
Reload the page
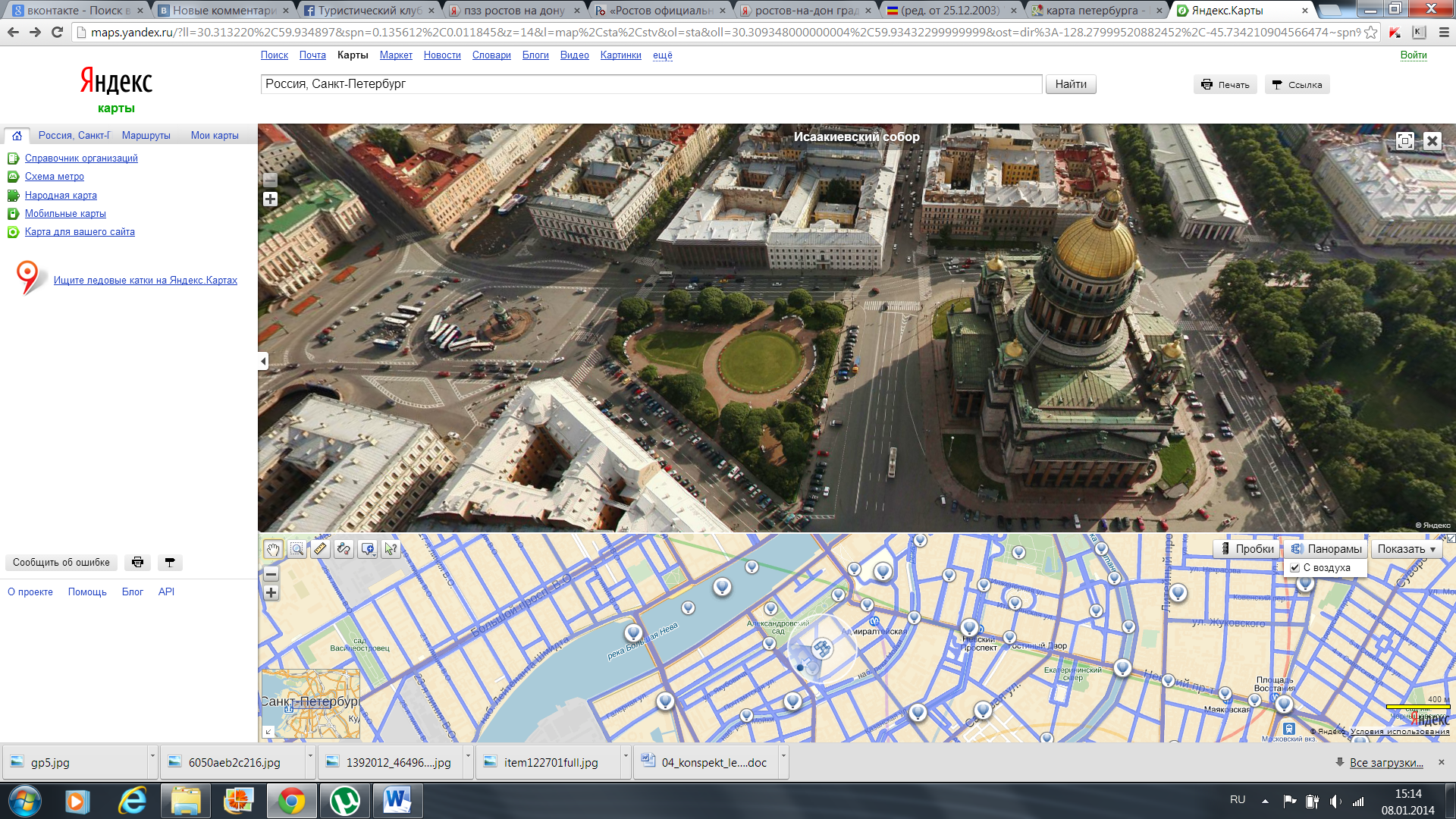click(x=57, y=33)
